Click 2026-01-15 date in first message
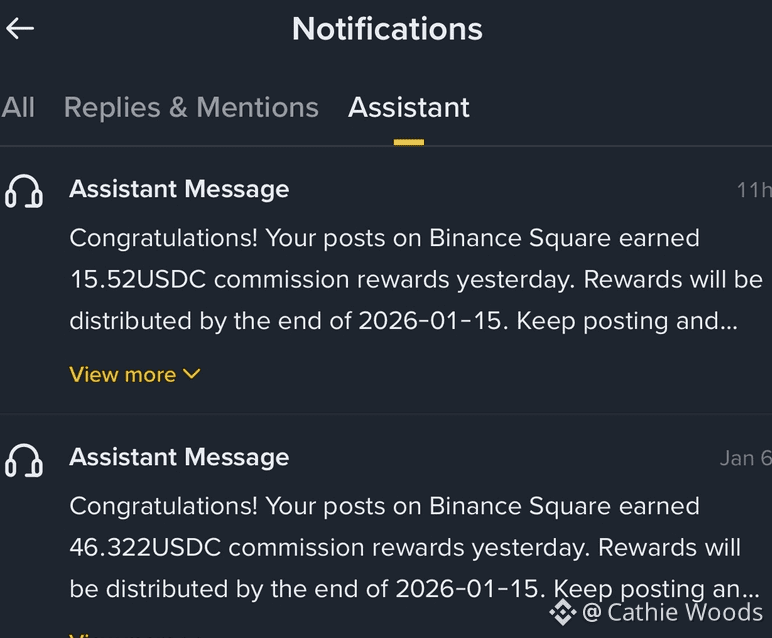Screen dimensions: 772x638 pos(433,321)
